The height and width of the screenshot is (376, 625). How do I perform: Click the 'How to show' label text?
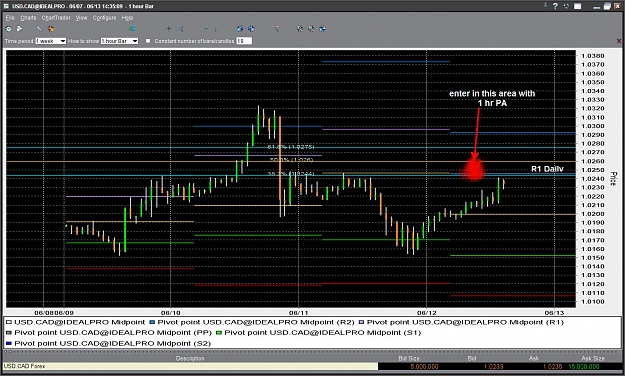tap(83, 41)
